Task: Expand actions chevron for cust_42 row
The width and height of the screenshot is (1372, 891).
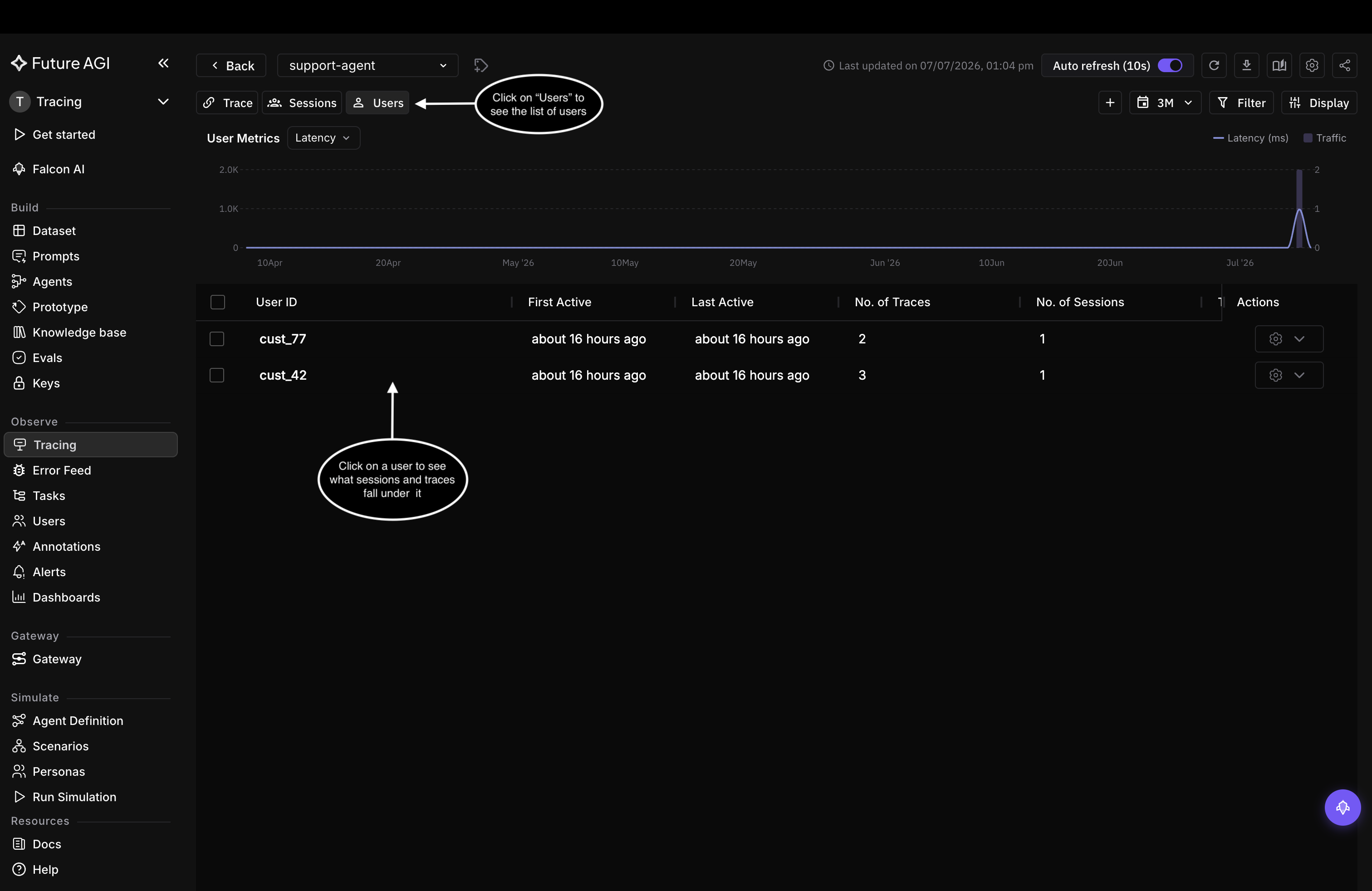Action: click(x=1299, y=375)
